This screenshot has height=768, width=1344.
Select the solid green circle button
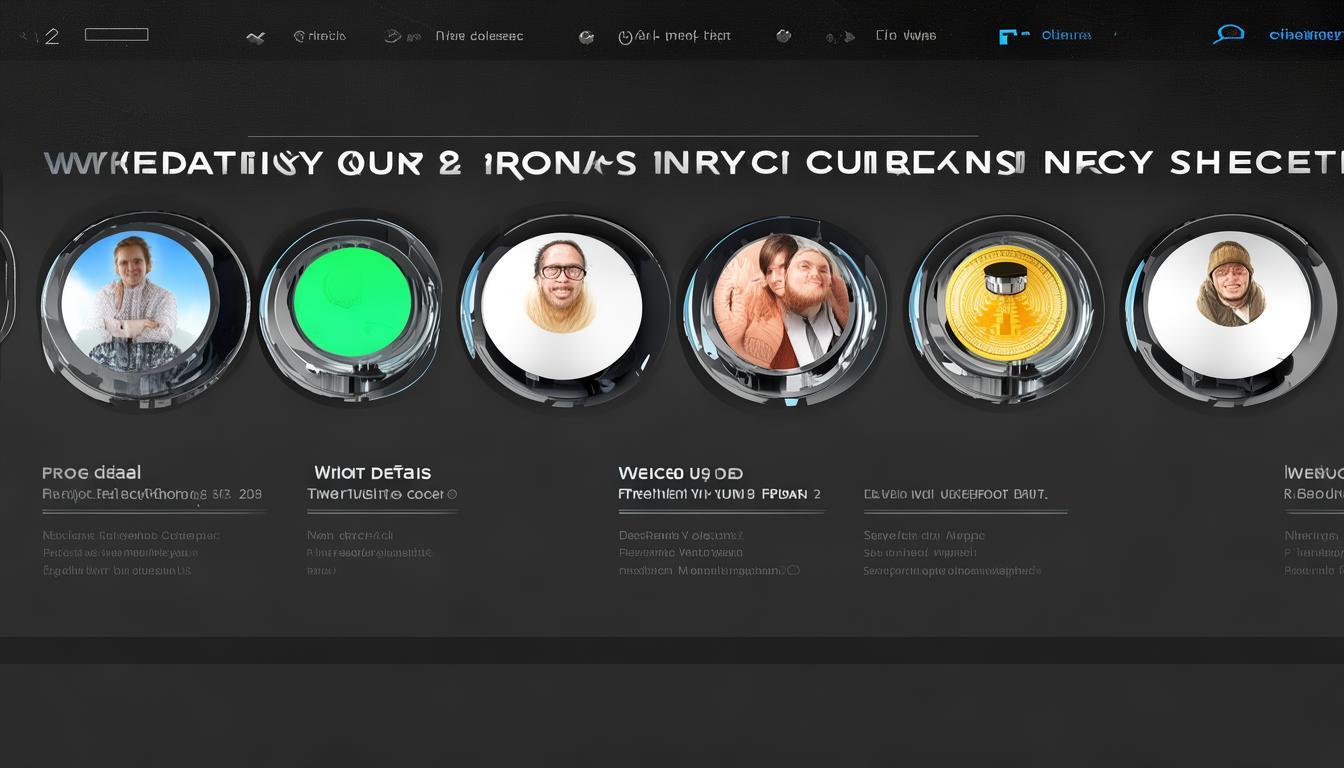(352, 304)
